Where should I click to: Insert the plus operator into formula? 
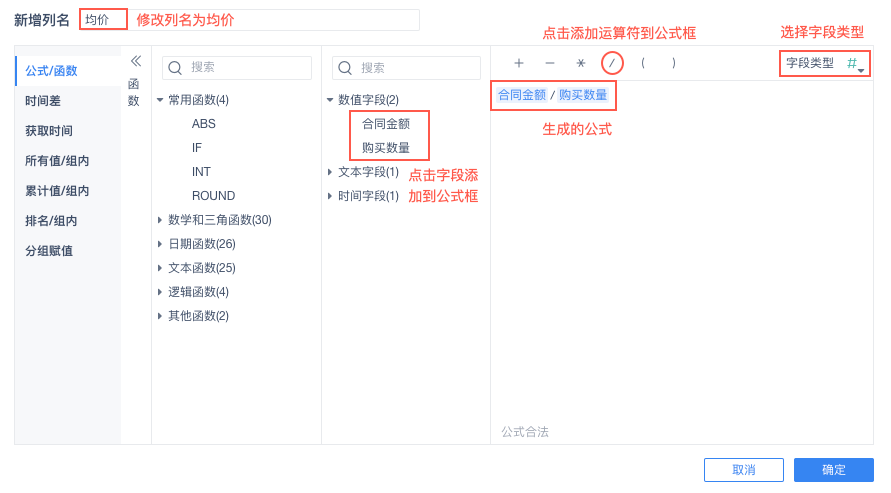click(519, 63)
